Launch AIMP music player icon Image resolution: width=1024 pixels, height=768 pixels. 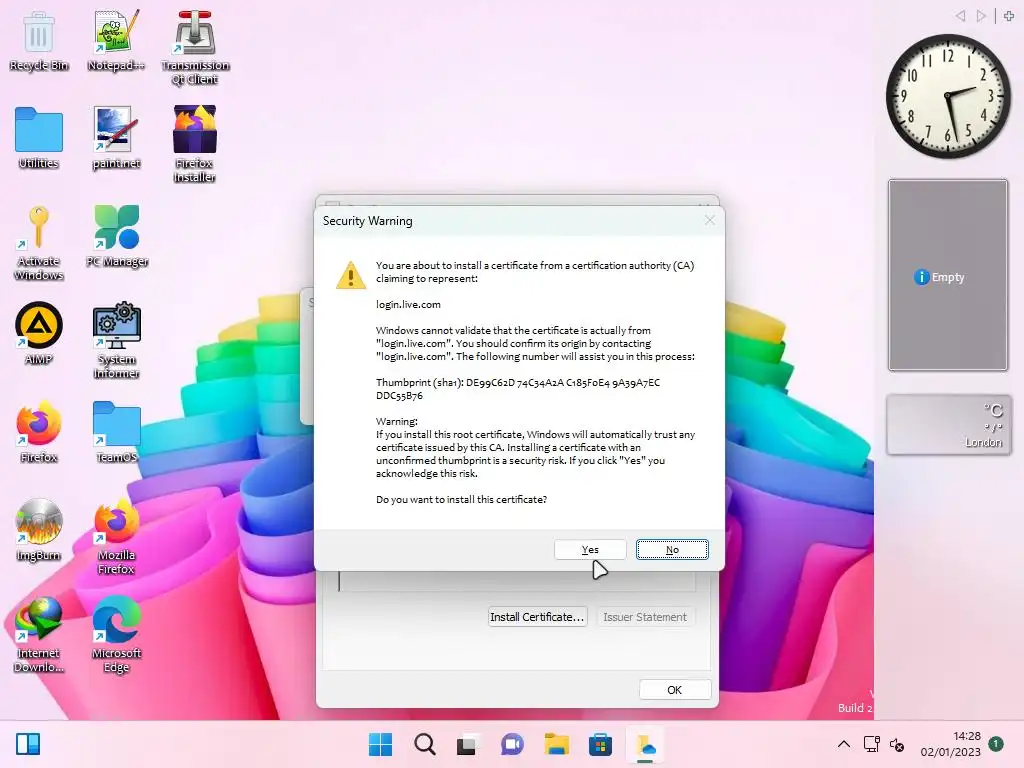[x=39, y=333]
